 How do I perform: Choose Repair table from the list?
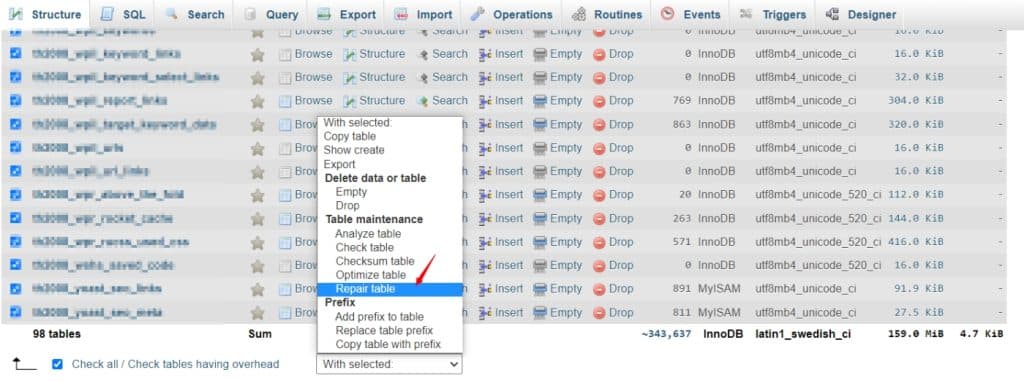click(x=390, y=289)
